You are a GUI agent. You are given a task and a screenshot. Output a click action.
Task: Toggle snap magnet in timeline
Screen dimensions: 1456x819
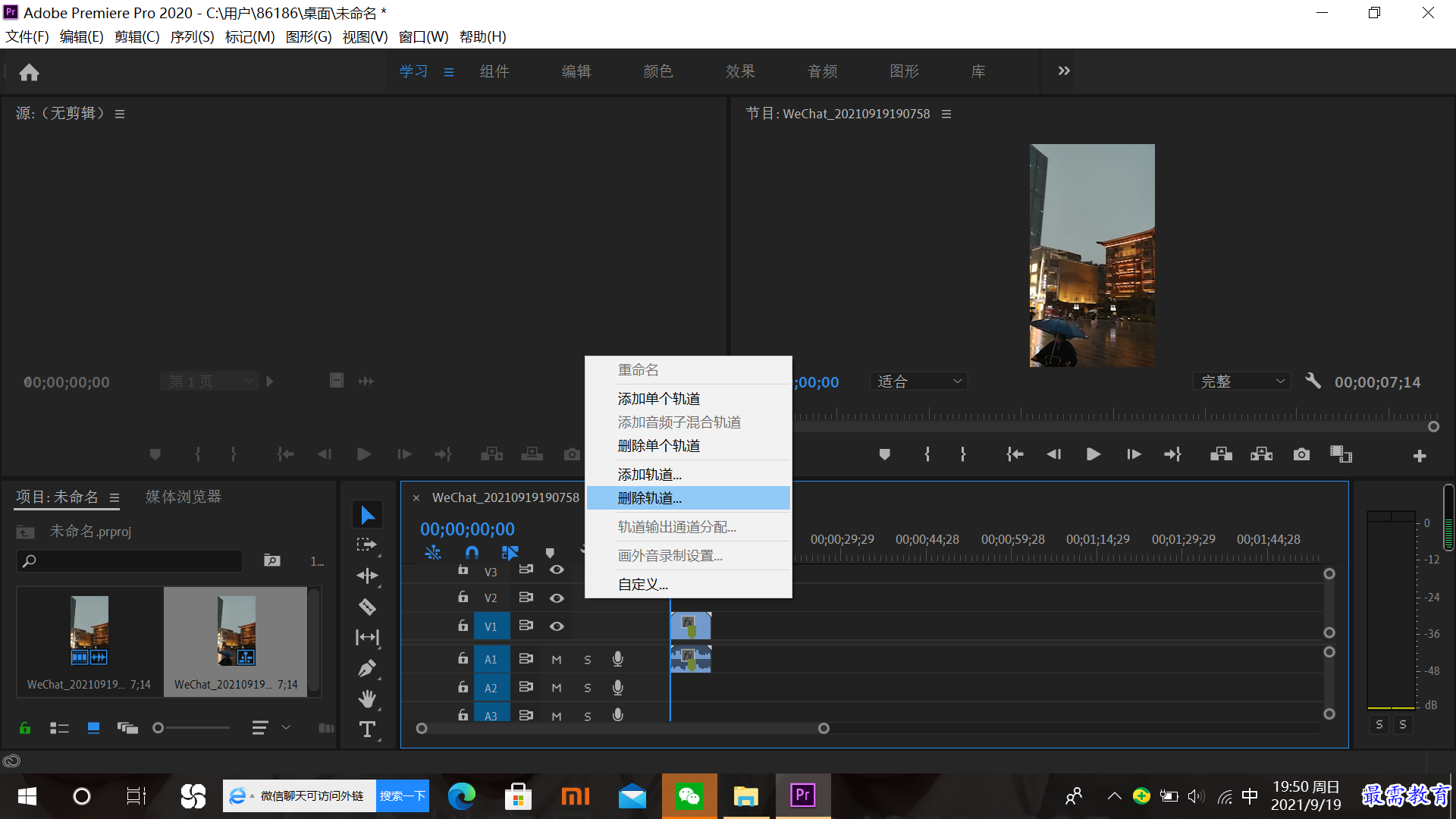(x=472, y=553)
